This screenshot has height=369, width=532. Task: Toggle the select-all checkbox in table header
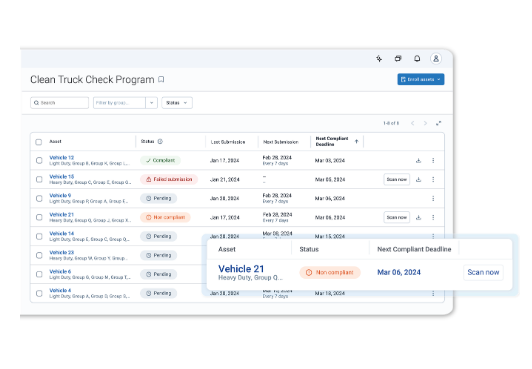(39, 142)
